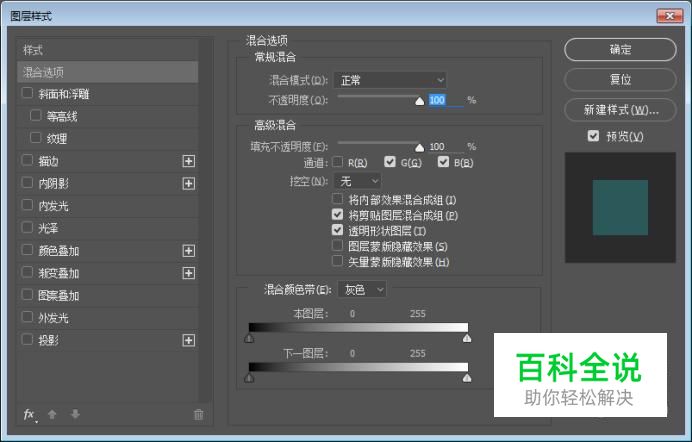Click the 不透明度 value field
Image resolution: width=692 pixels, height=442 pixels.
446,100
